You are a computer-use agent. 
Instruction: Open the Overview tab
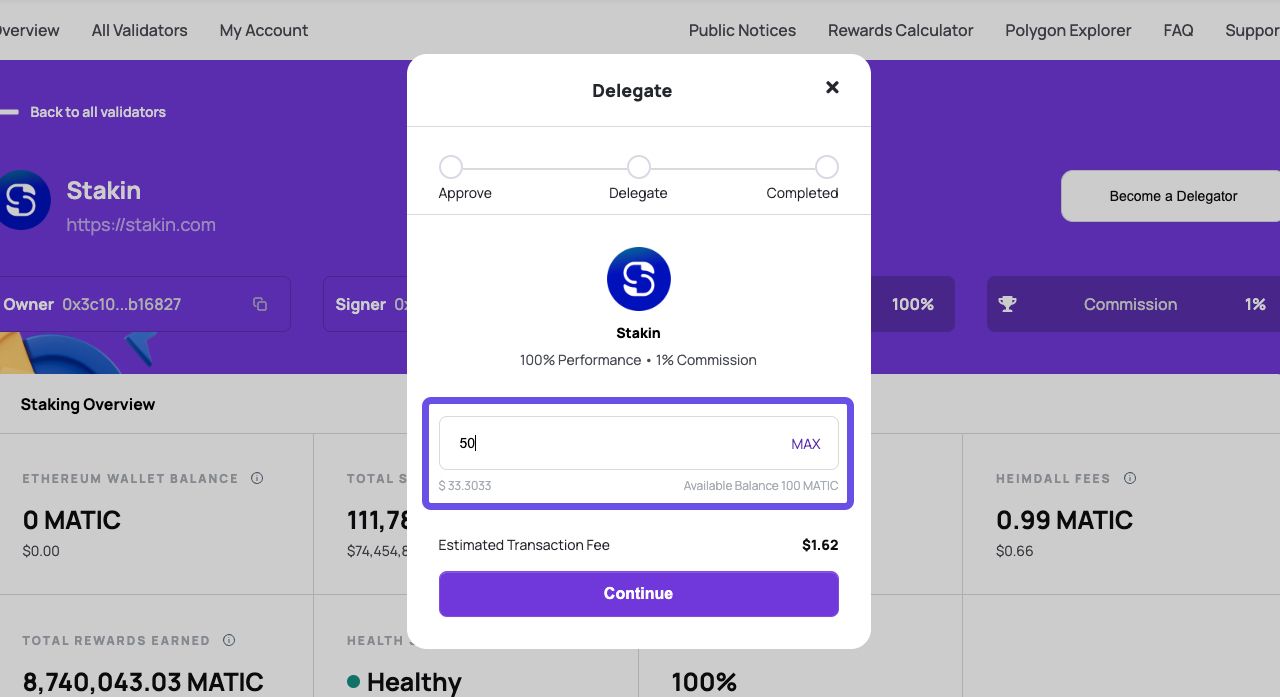coord(29,30)
